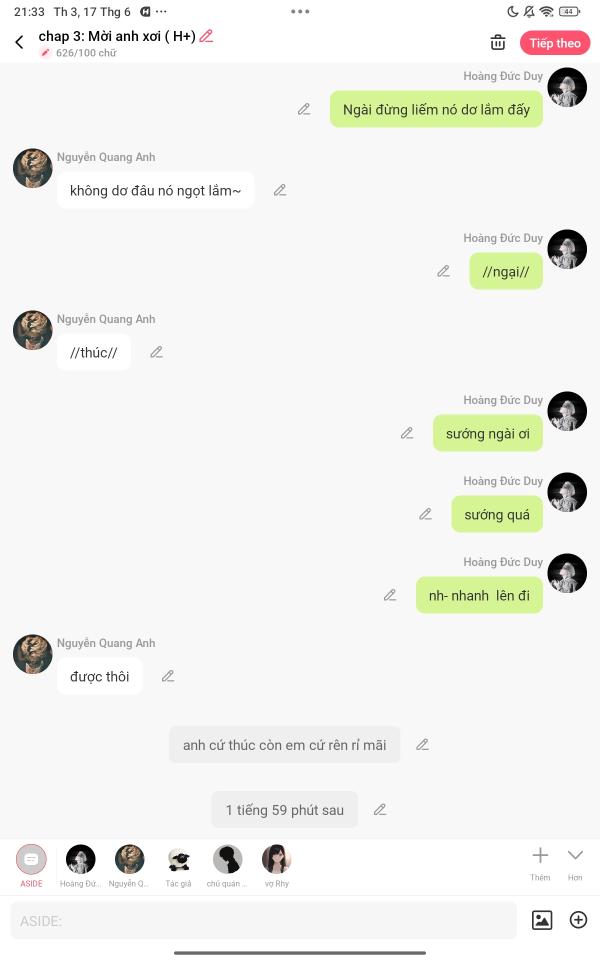The height and width of the screenshot is (960, 600).
Task: Click the Tiếp theo button
Action: tap(555, 43)
